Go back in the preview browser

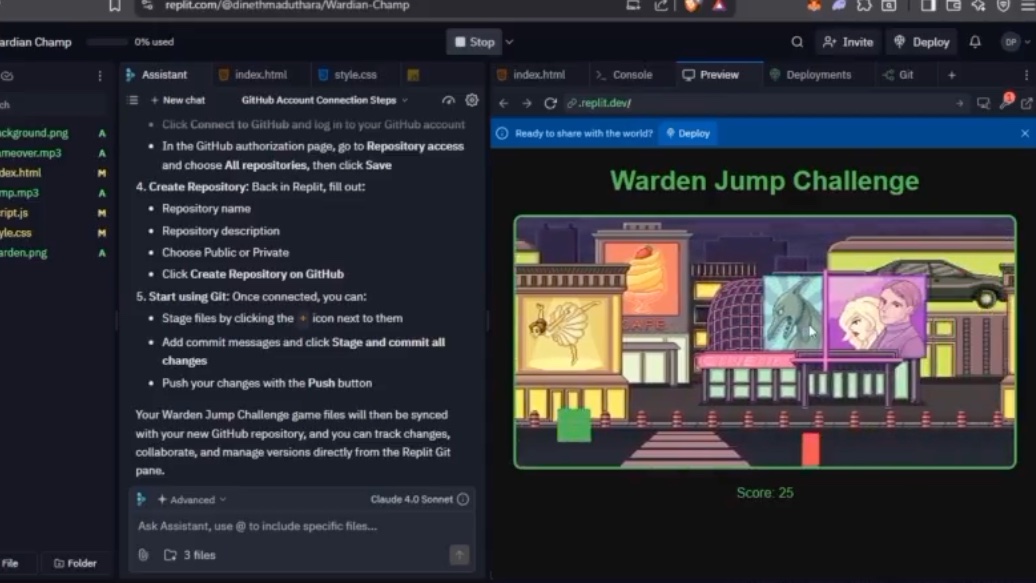pyautogui.click(x=503, y=103)
